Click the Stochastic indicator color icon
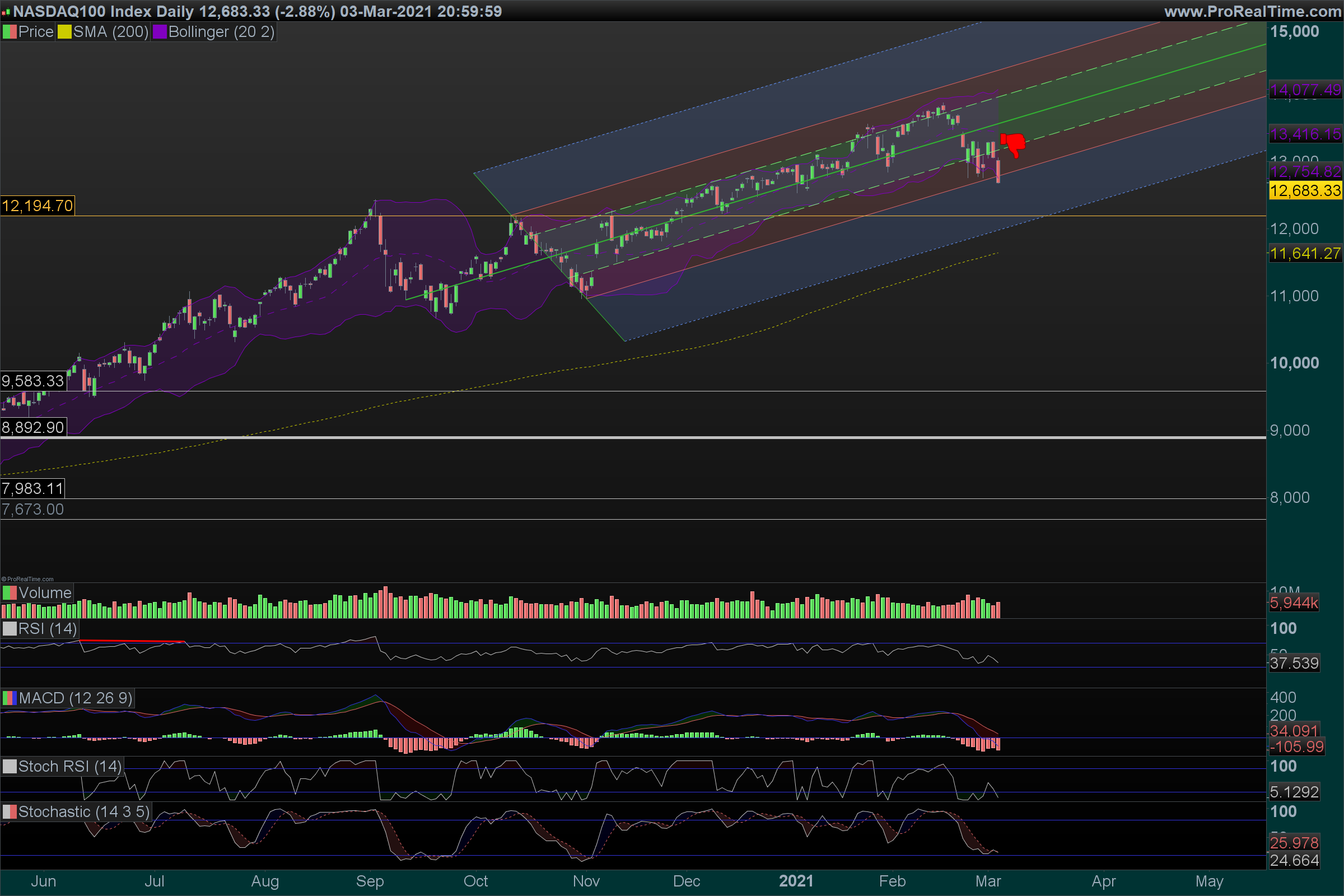The width and height of the screenshot is (1344, 896). 9,811
